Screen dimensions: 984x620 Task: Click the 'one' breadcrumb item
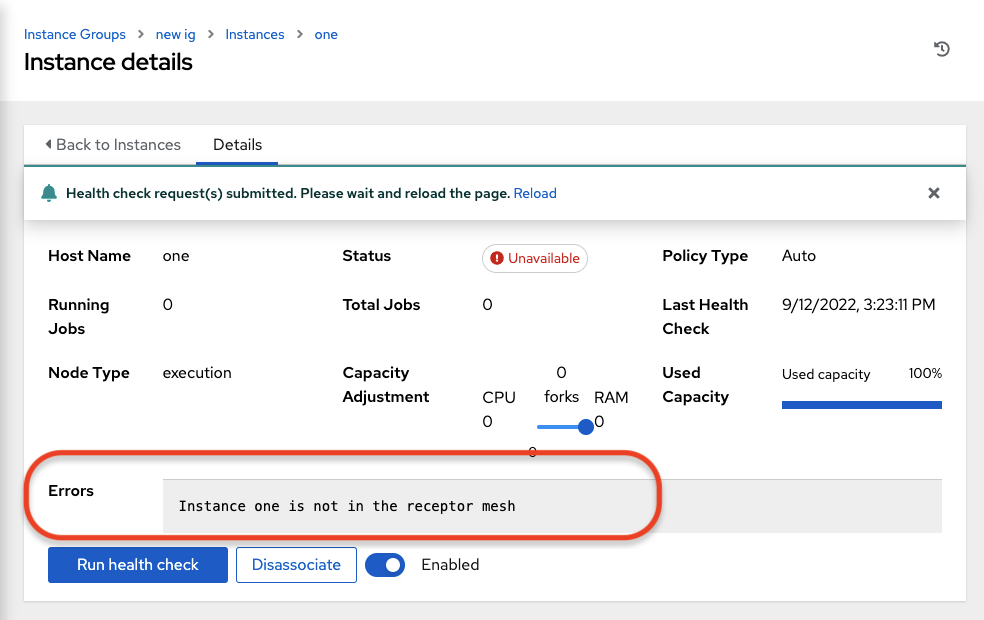pos(326,34)
